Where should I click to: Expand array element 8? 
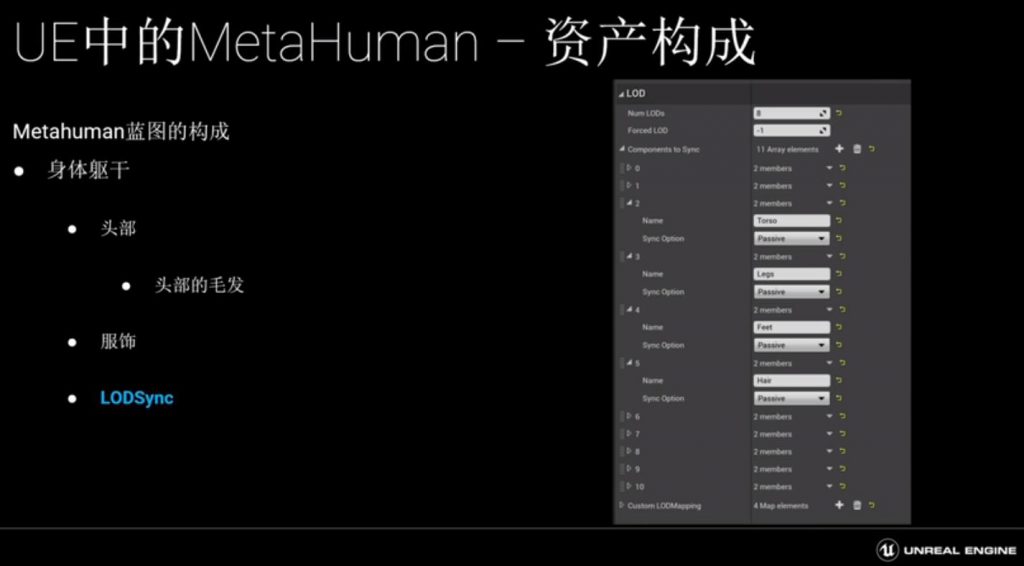pyautogui.click(x=629, y=451)
